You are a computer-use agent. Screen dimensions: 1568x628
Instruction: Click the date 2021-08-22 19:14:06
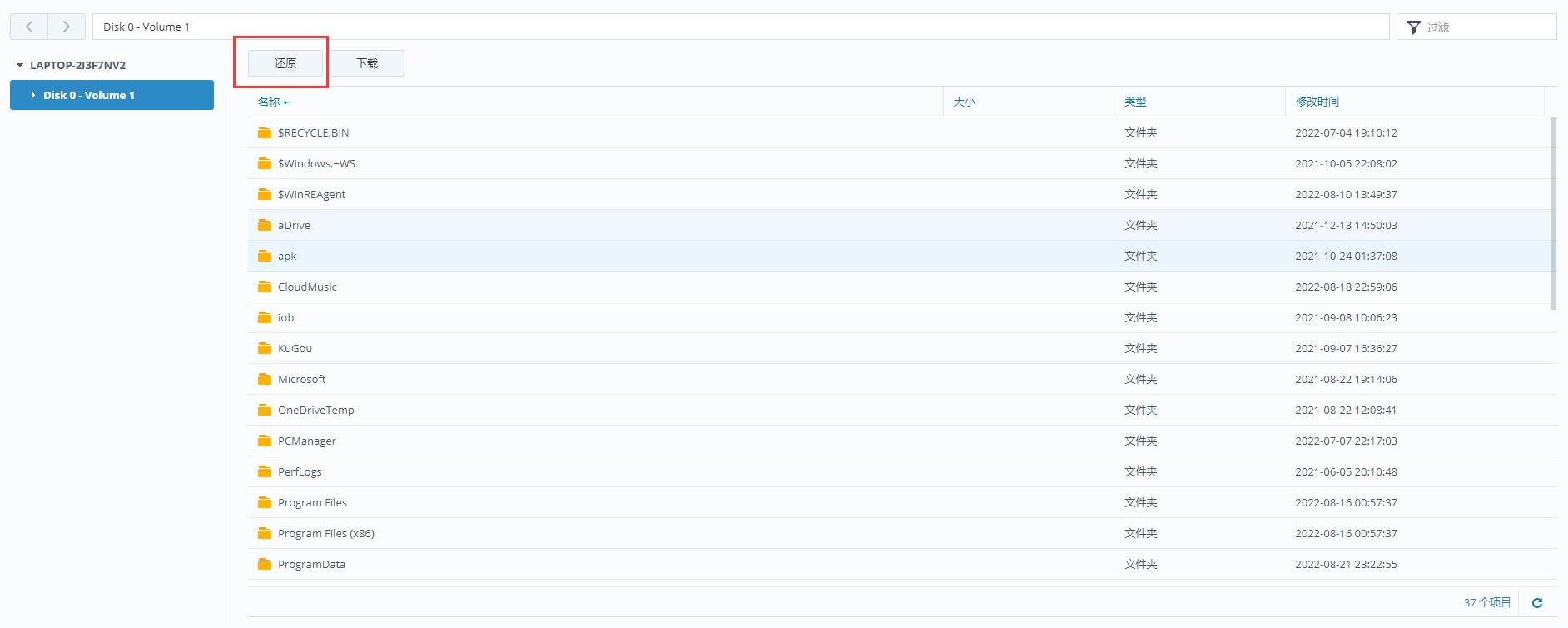pyautogui.click(x=1346, y=379)
